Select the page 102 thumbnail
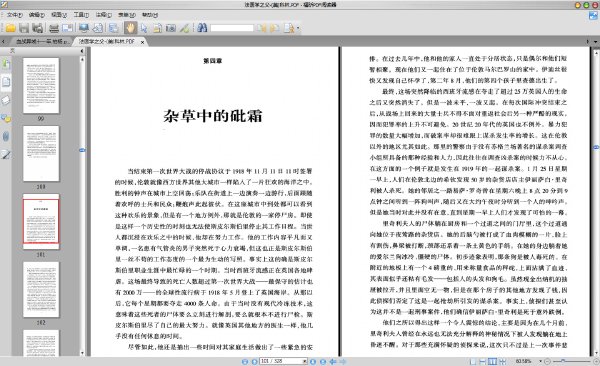The height and width of the screenshot is (366, 600). tap(41, 289)
